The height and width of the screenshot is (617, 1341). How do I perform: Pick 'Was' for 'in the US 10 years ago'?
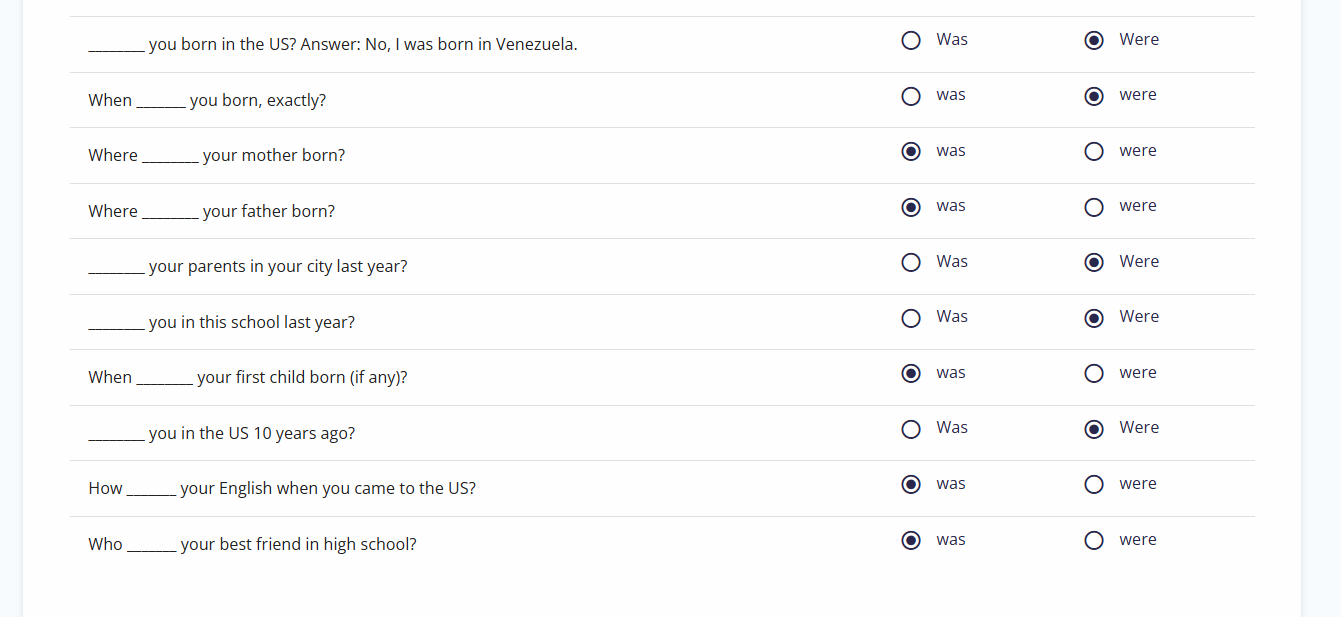[911, 429]
